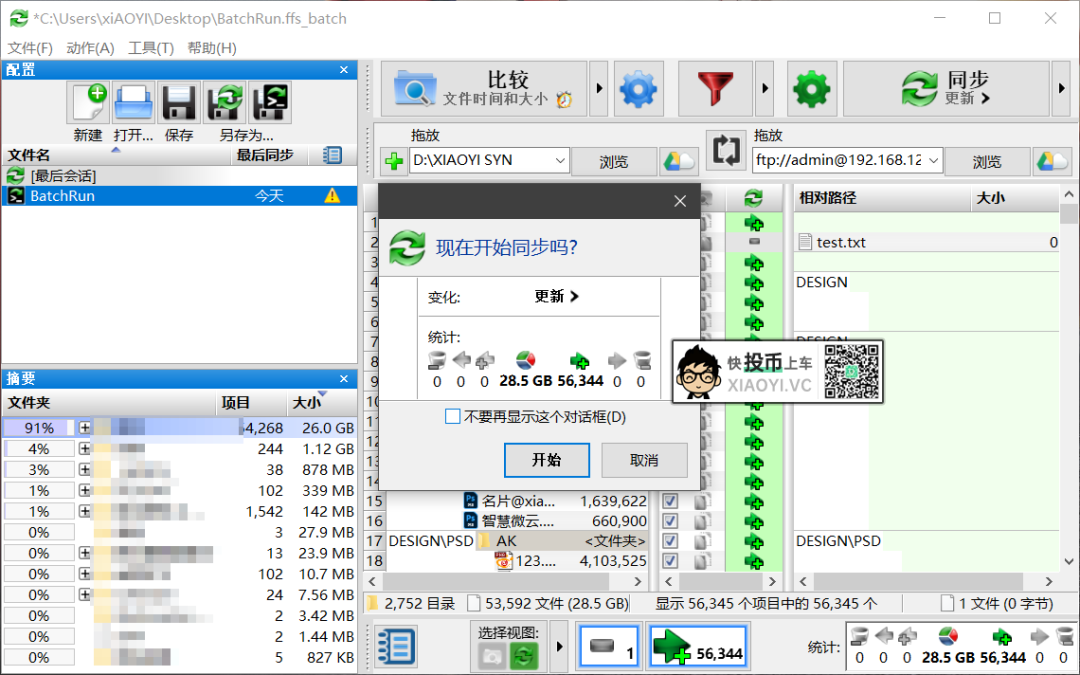Click the 4% progress bar in summary
The image size is (1080, 675).
click(x=39, y=448)
